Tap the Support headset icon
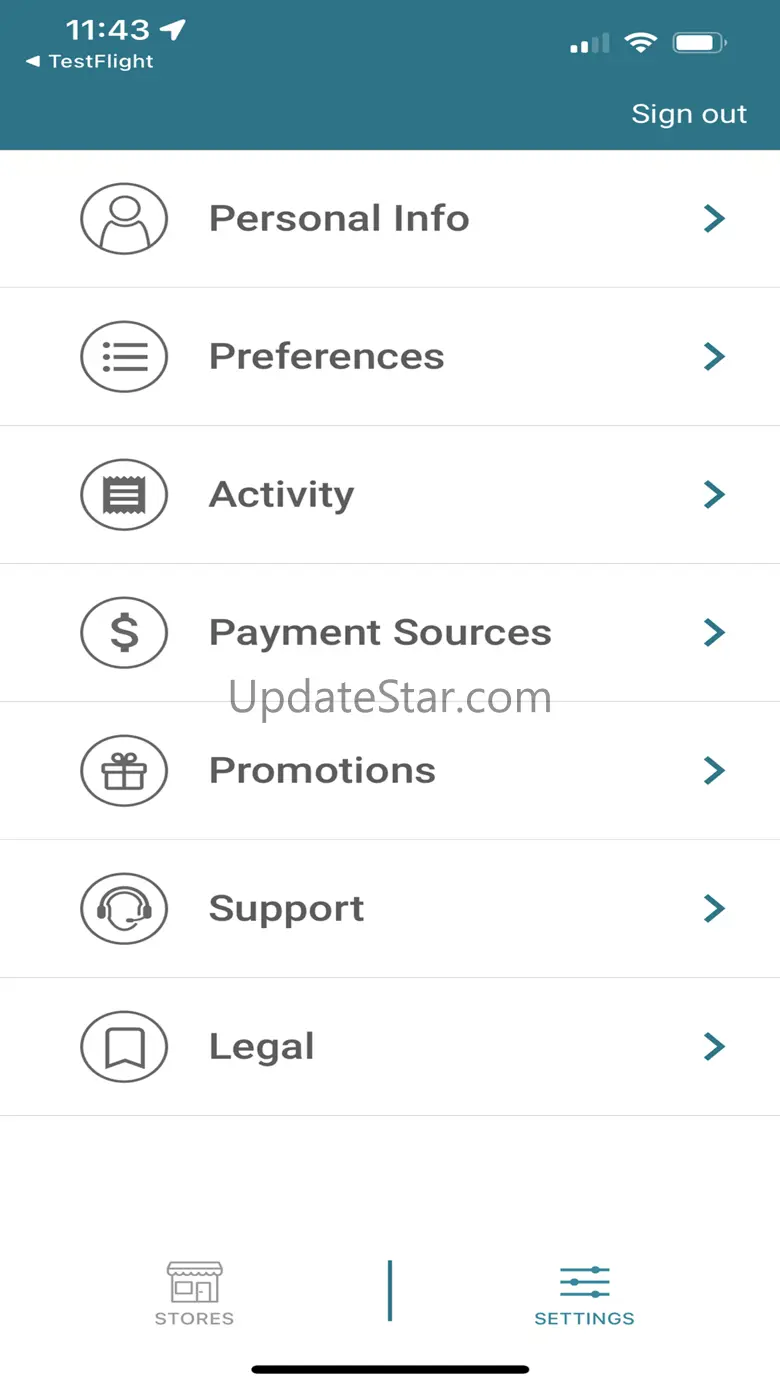 tap(124, 908)
